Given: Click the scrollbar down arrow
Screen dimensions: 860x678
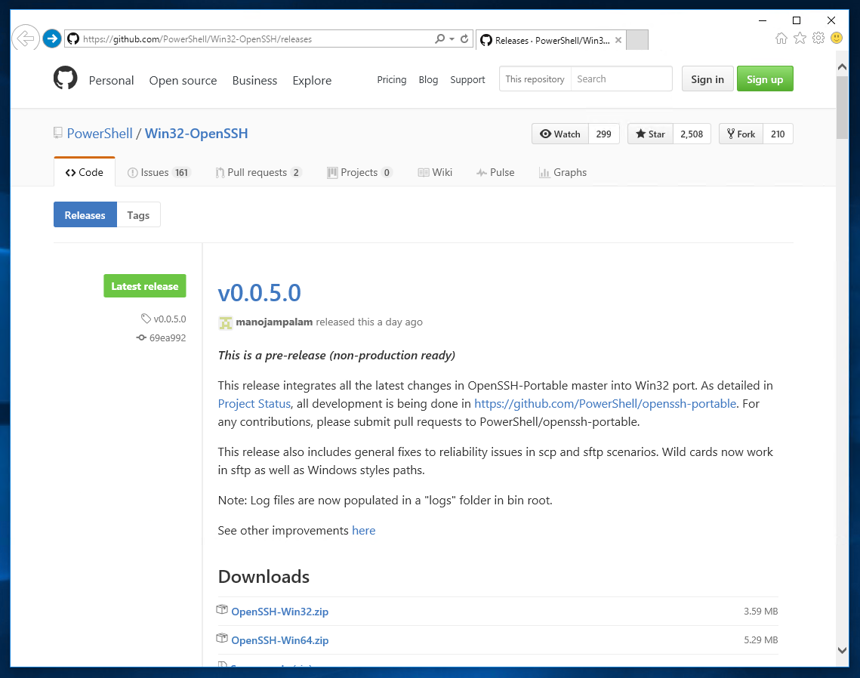Looking at the screenshot, I should 842,651.
